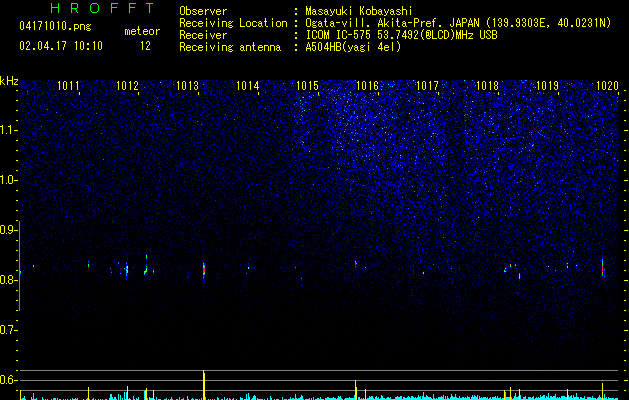The image size is (629, 400).
Task: Click the date stamp 02.04.17 10:10
Action: (x=61, y=46)
